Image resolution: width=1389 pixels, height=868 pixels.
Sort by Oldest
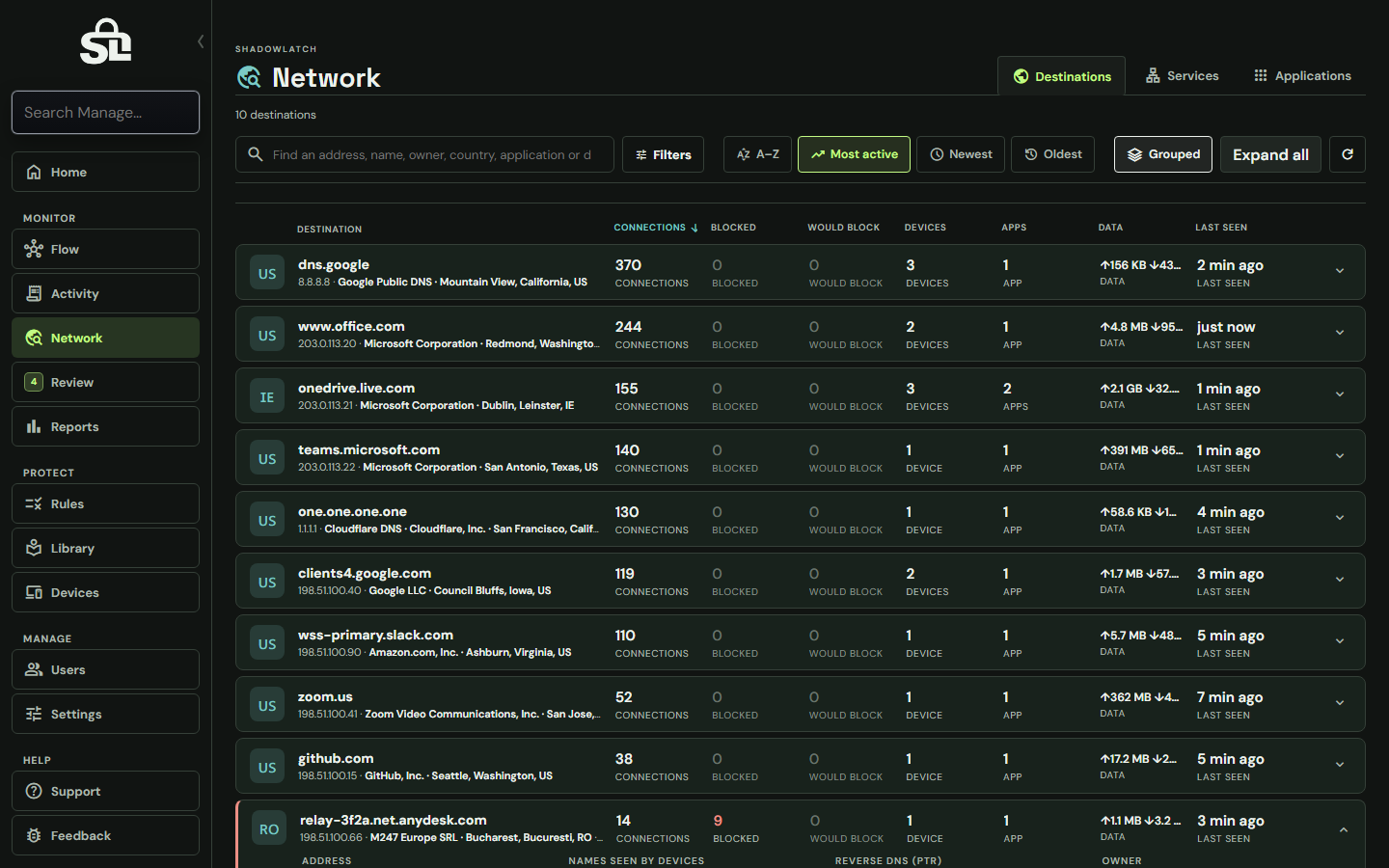1052,154
